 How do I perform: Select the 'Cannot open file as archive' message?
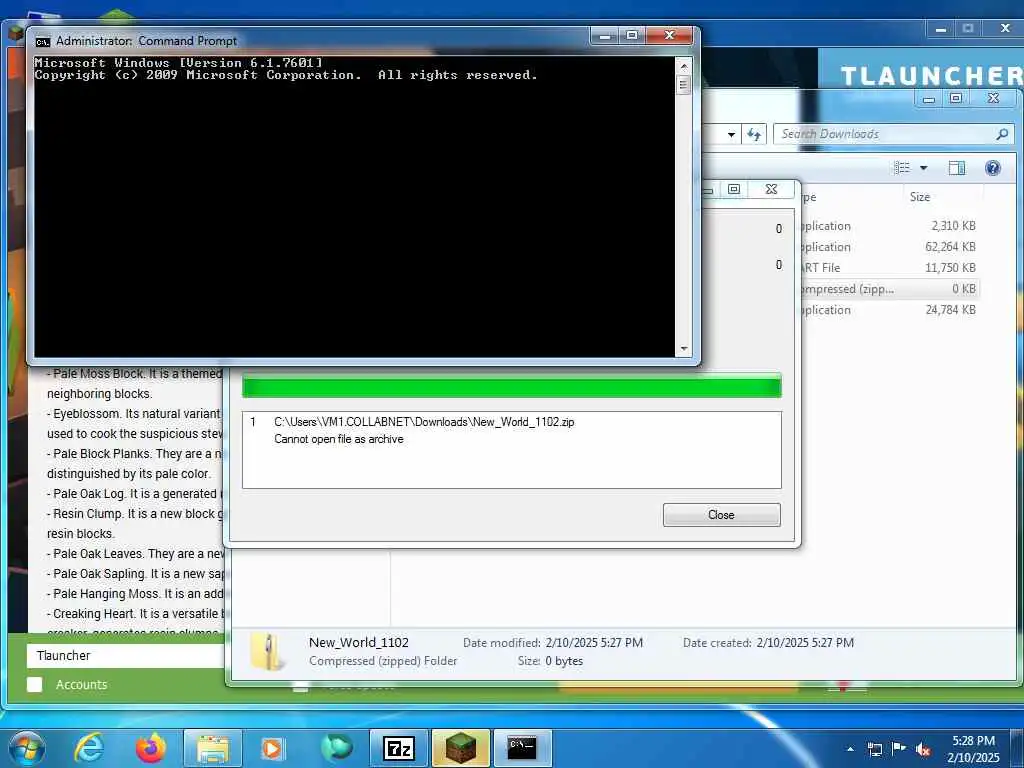pyautogui.click(x=338, y=439)
